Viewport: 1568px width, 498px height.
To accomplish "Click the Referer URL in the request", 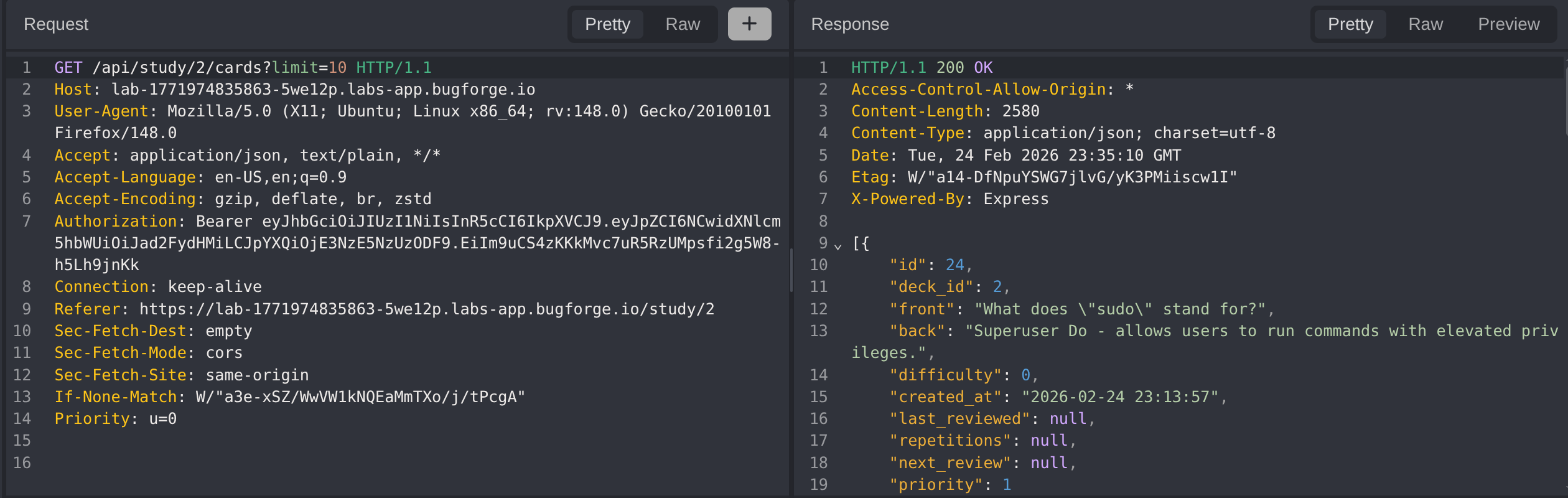I will 426,309.
